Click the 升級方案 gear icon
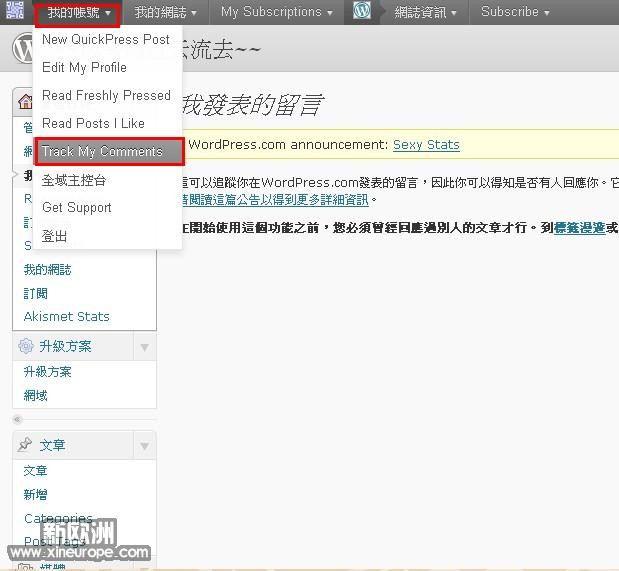 point(26,346)
